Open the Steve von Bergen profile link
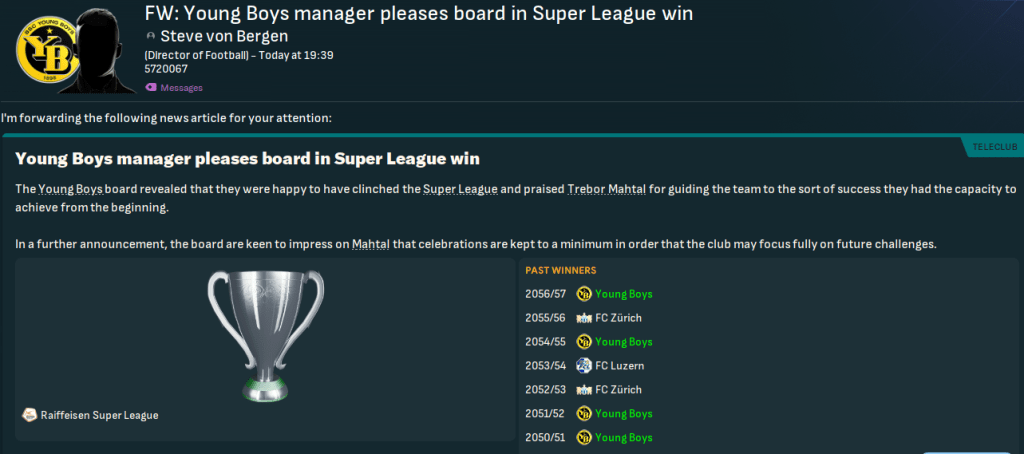 218,36
